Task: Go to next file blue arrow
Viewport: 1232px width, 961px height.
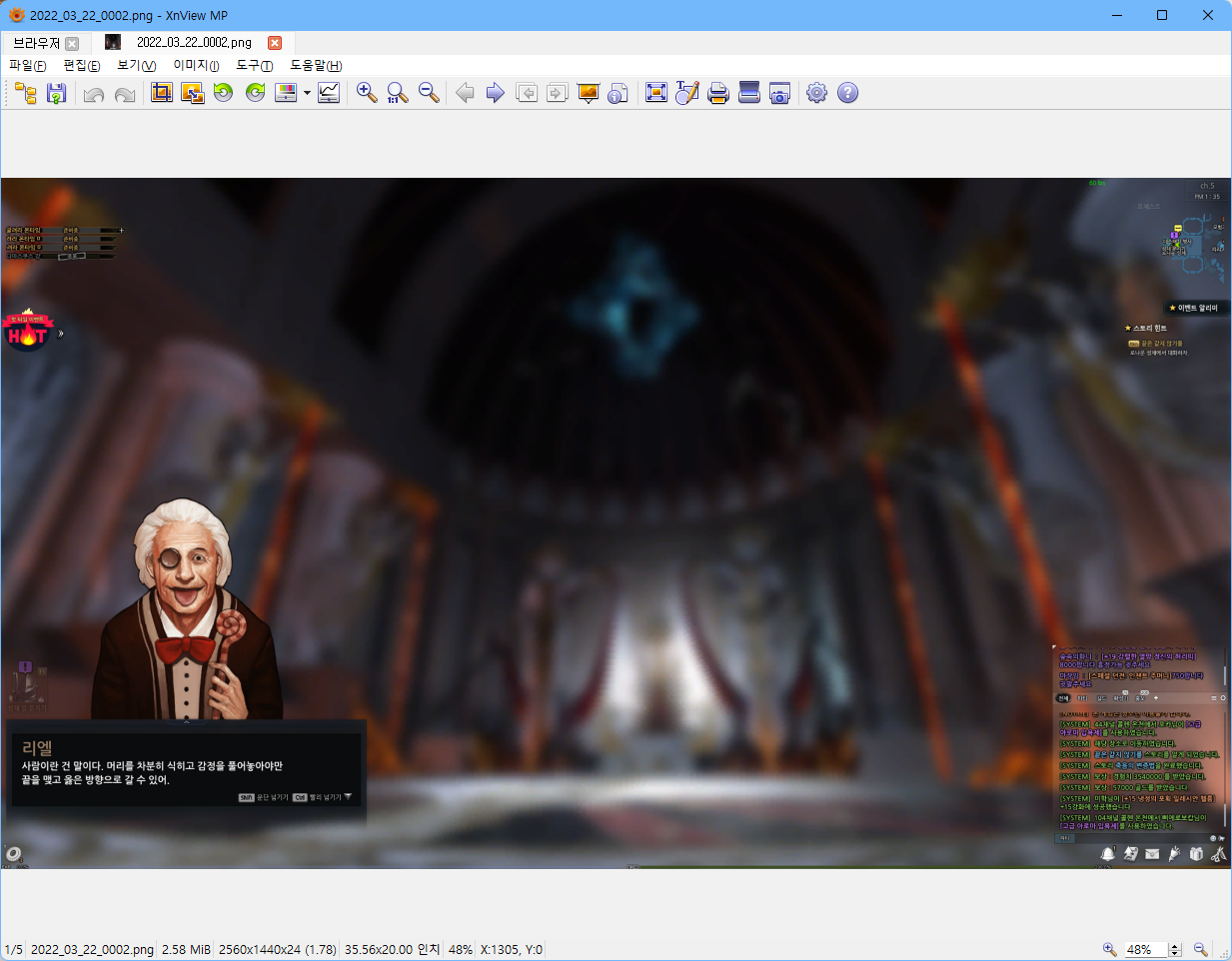Action: pos(495,93)
